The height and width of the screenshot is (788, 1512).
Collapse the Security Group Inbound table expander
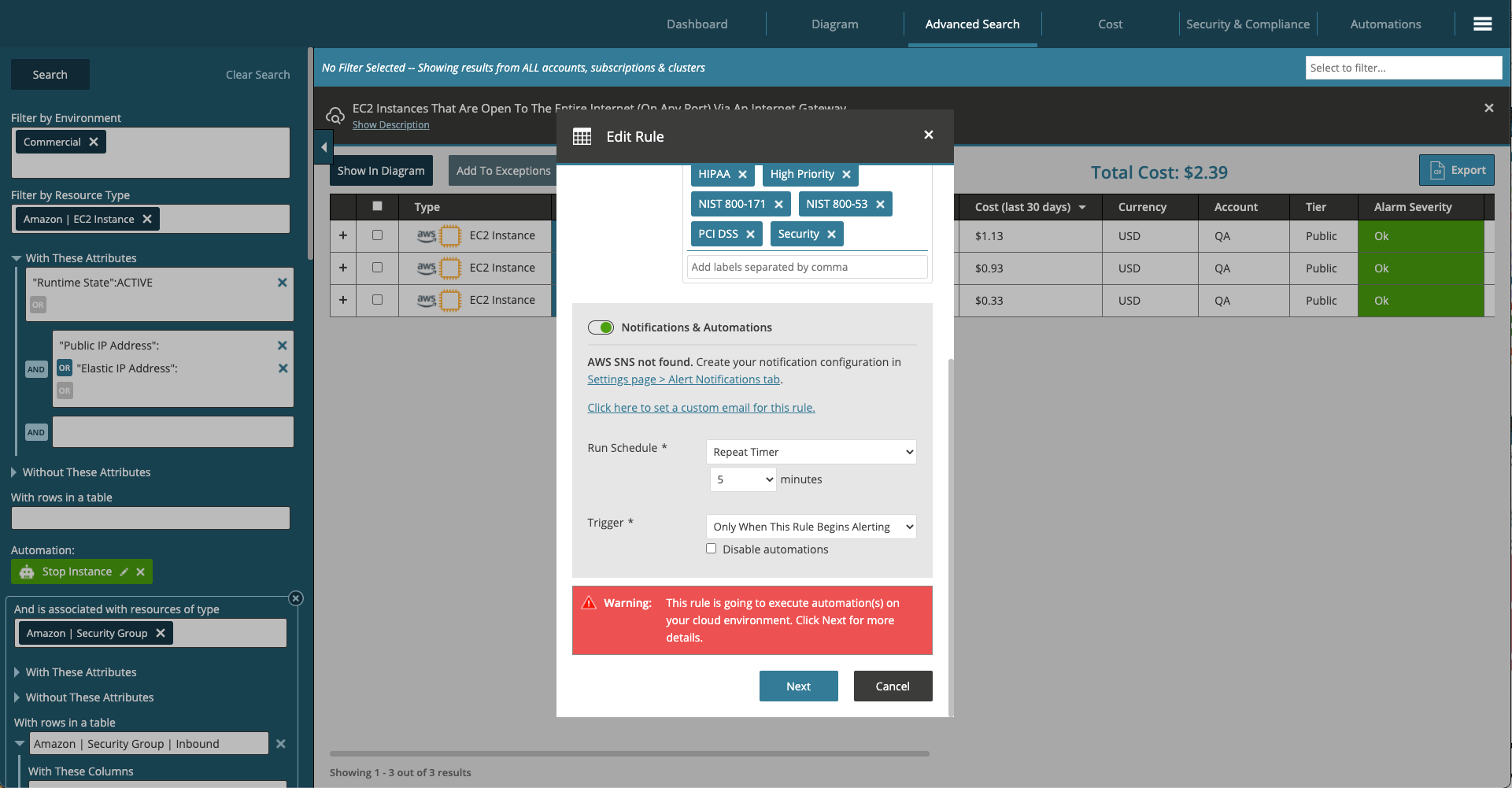[20, 743]
